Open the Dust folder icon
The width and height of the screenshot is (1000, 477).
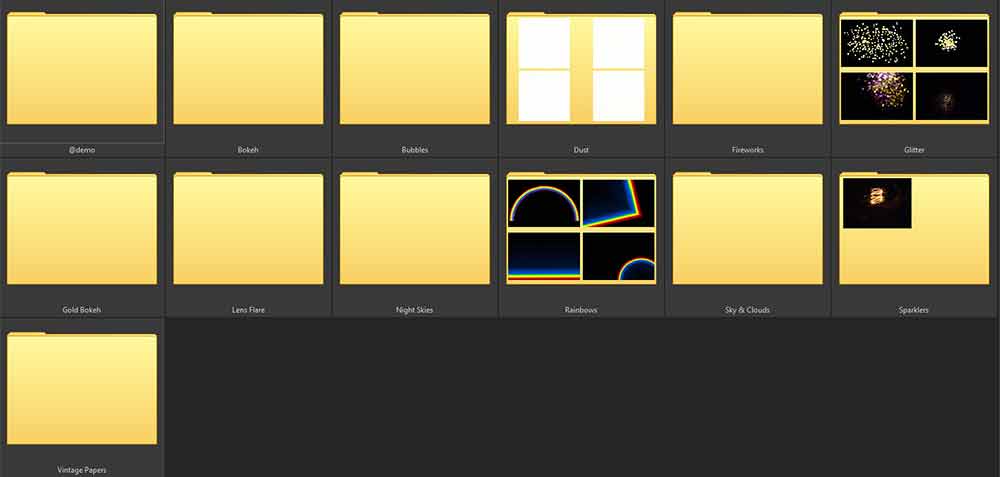(581, 68)
